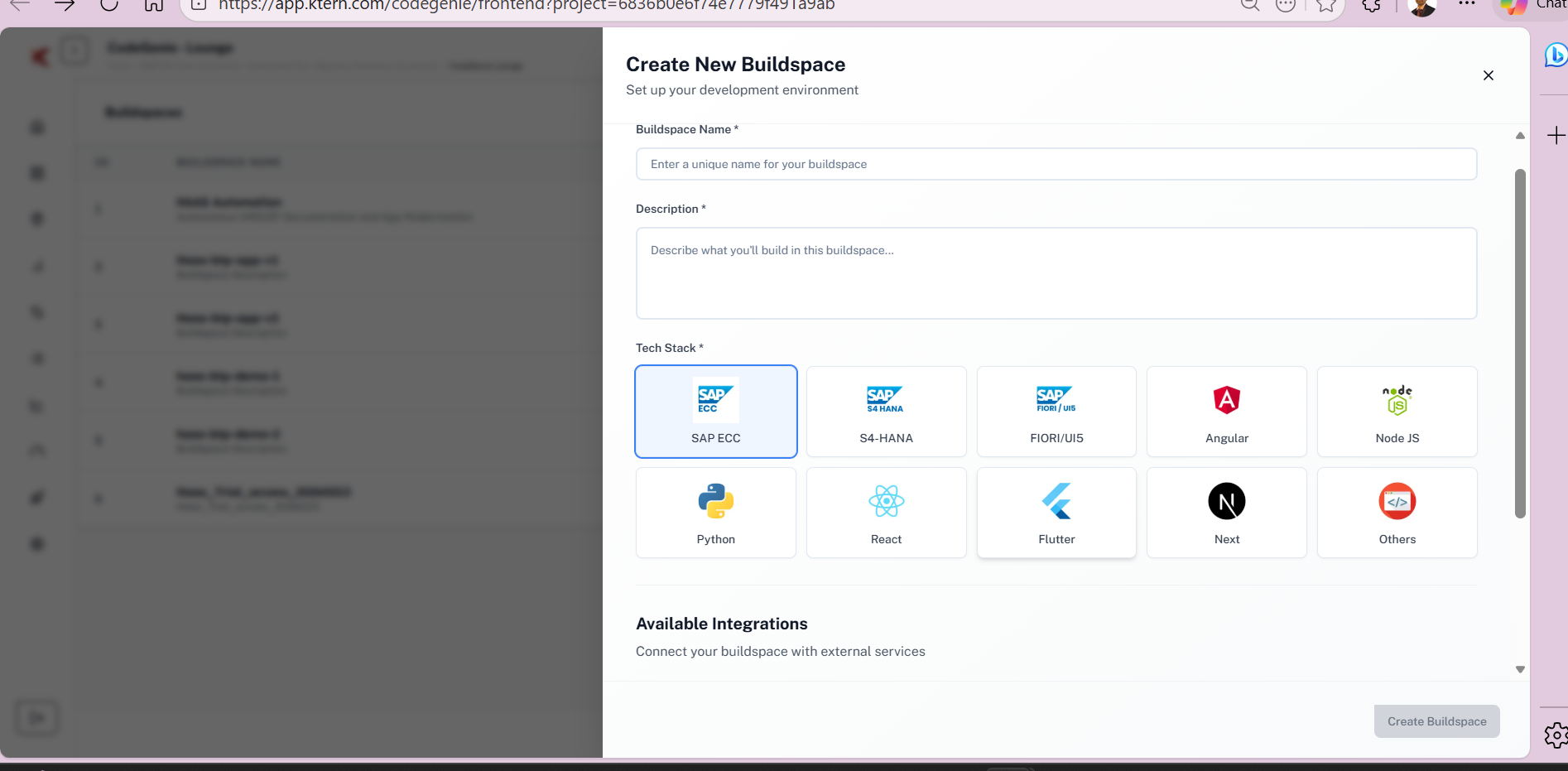This screenshot has width=1568, height=771.
Task: Open the Bing chat sidebar icon
Action: tap(1555, 55)
